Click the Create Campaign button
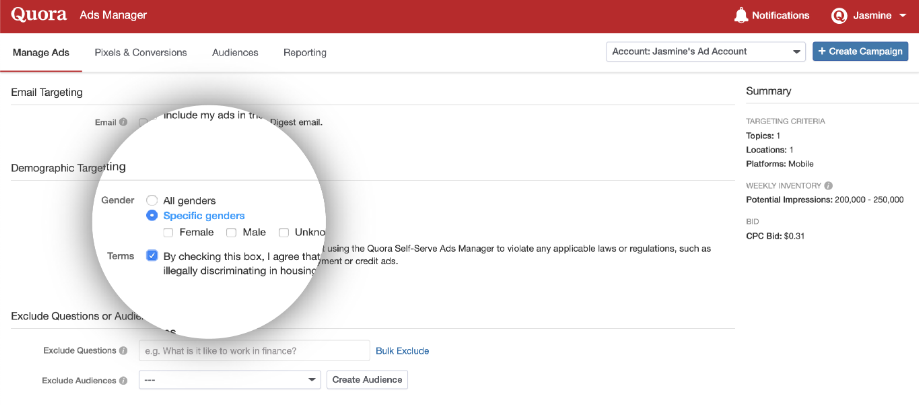 pyautogui.click(x=860, y=52)
